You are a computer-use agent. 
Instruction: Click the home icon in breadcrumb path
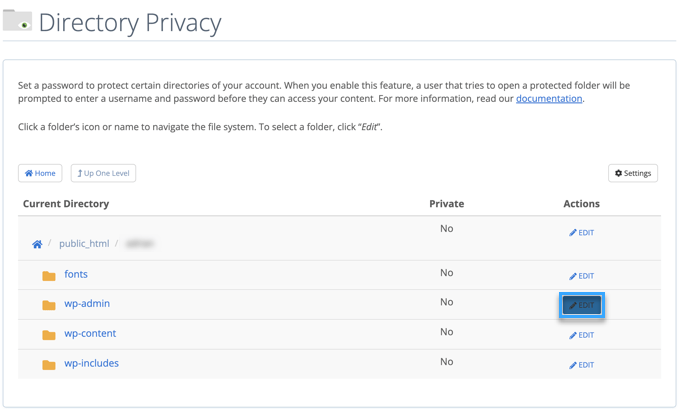tap(37, 244)
